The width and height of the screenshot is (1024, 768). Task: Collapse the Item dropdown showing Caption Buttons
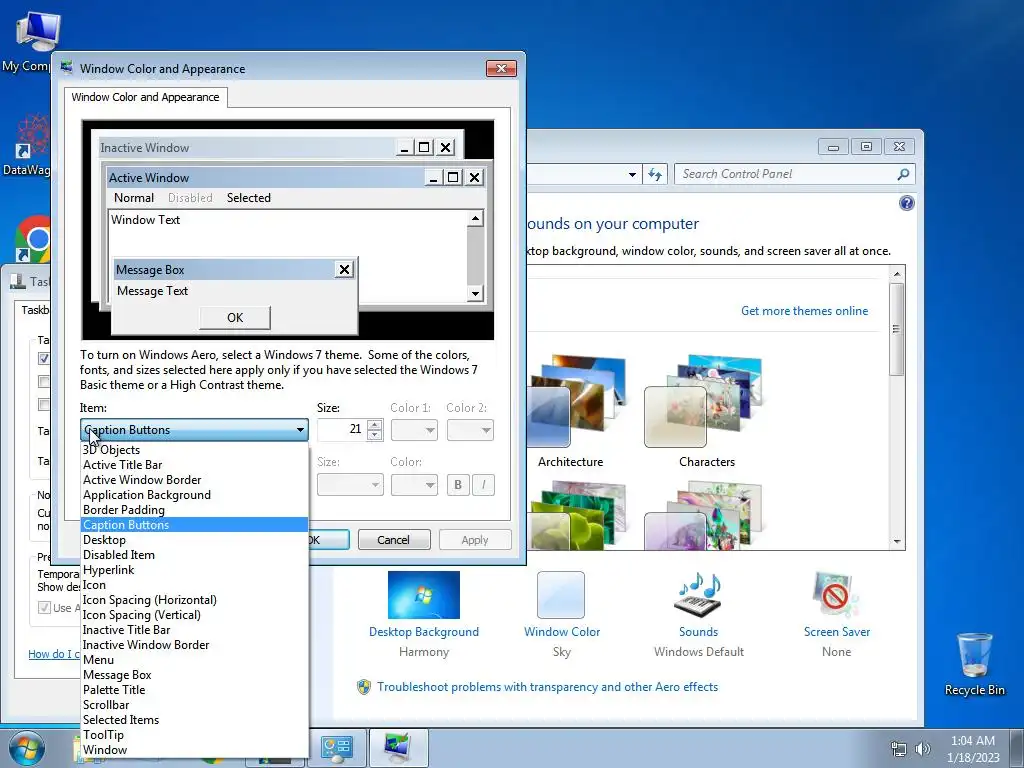click(x=194, y=430)
